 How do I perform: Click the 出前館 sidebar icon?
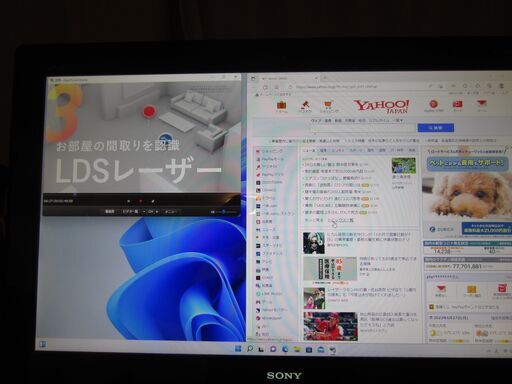click(x=258, y=222)
